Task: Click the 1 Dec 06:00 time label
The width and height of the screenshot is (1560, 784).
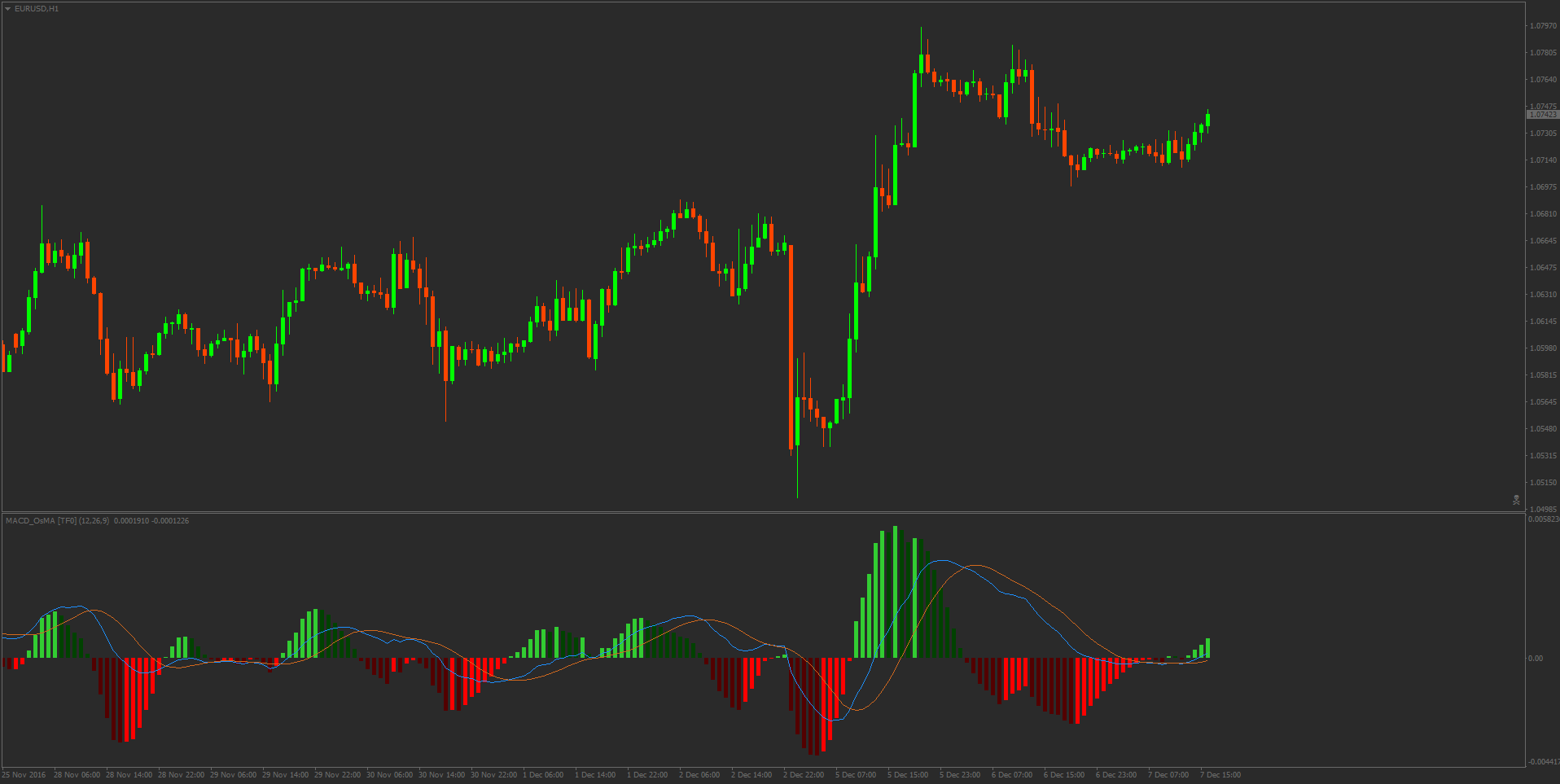Action: [543, 775]
